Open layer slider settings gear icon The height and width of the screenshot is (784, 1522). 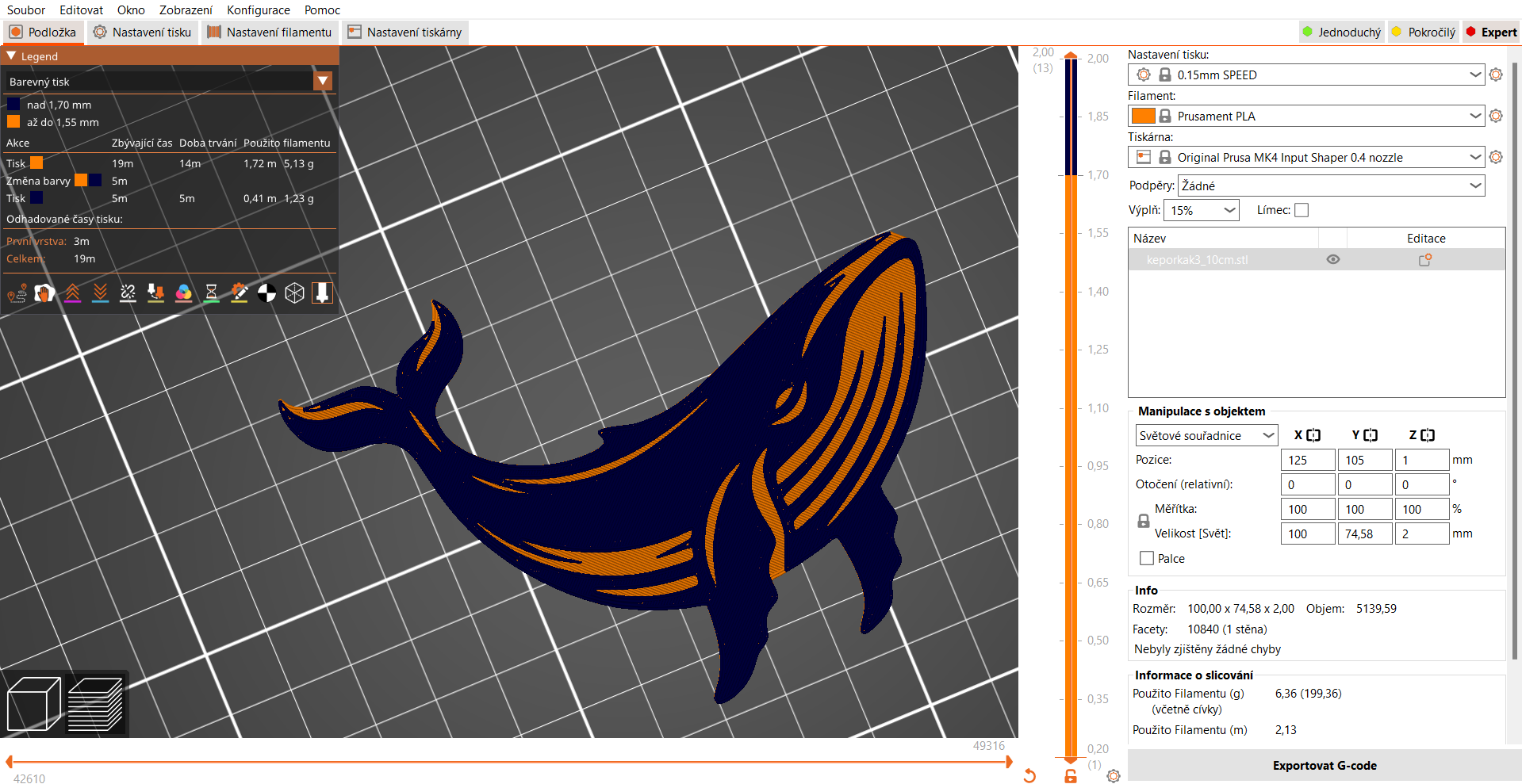tap(1114, 776)
